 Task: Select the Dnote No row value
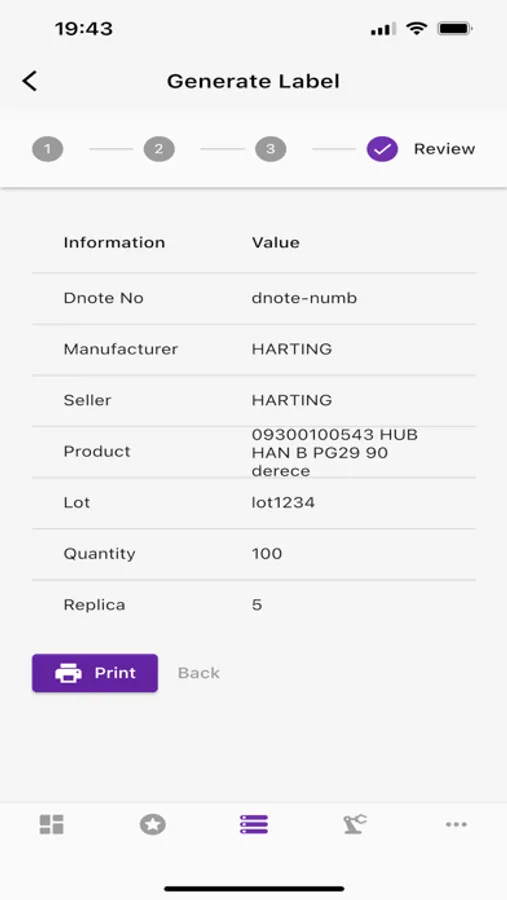click(x=304, y=298)
